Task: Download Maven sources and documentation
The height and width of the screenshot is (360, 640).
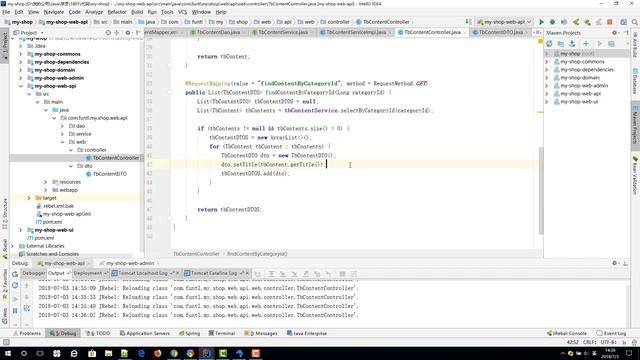Action: (572, 43)
